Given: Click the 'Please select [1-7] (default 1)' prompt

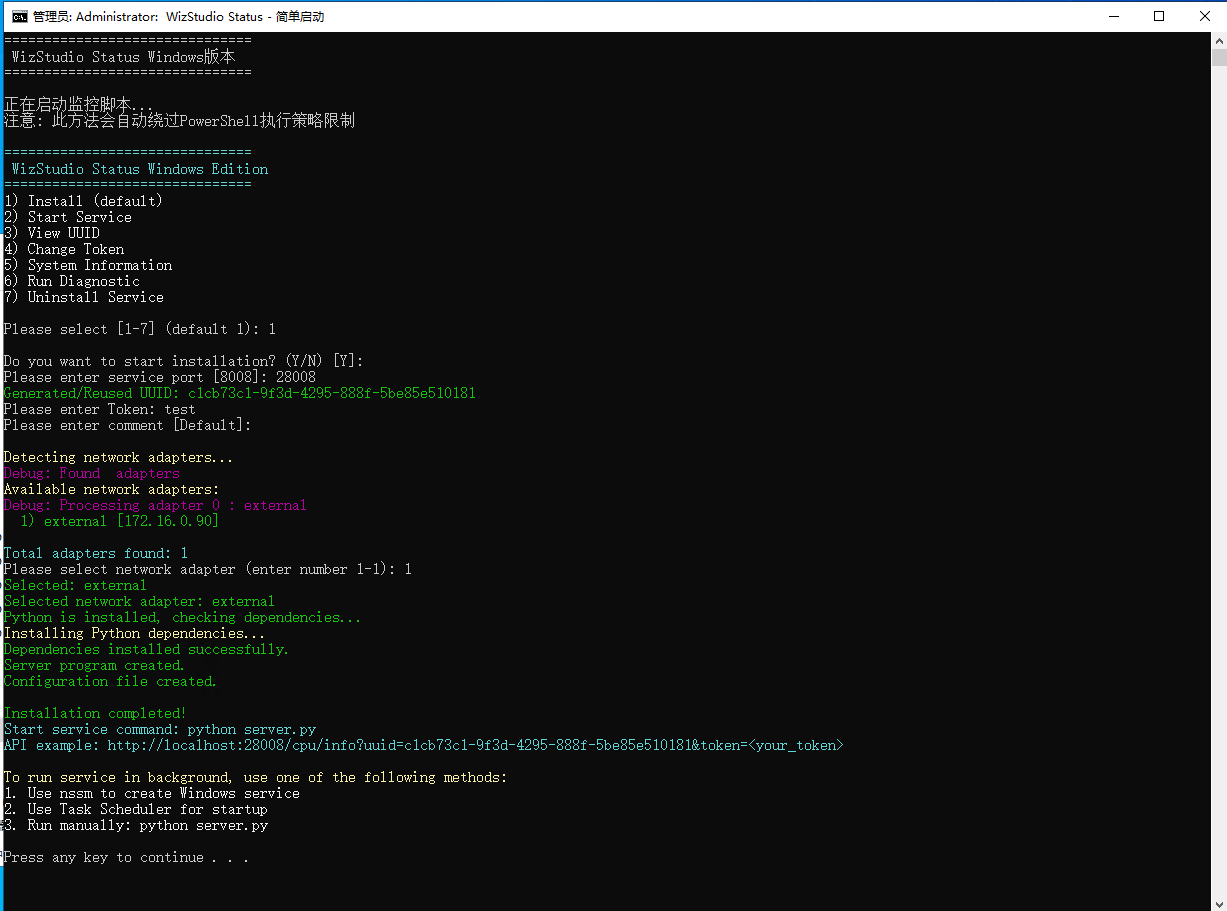Looking at the screenshot, I should pyautogui.click(x=140, y=329).
